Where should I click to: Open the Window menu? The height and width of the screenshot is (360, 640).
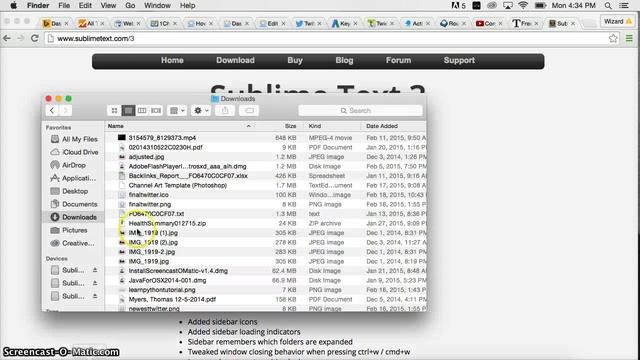pyautogui.click(x=157, y=6)
